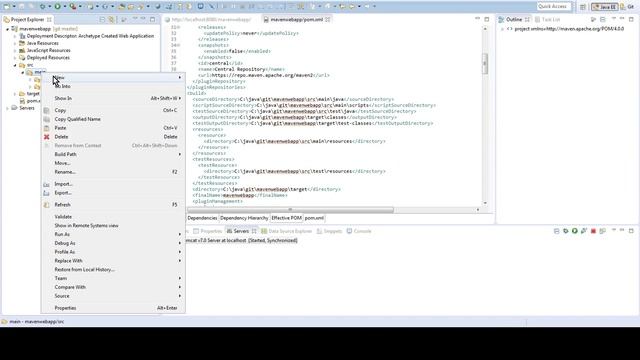Switch to Dependency Hierarchy tab
Image resolution: width=640 pixels, height=360 pixels.
pyautogui.click(x=244, y=218)
